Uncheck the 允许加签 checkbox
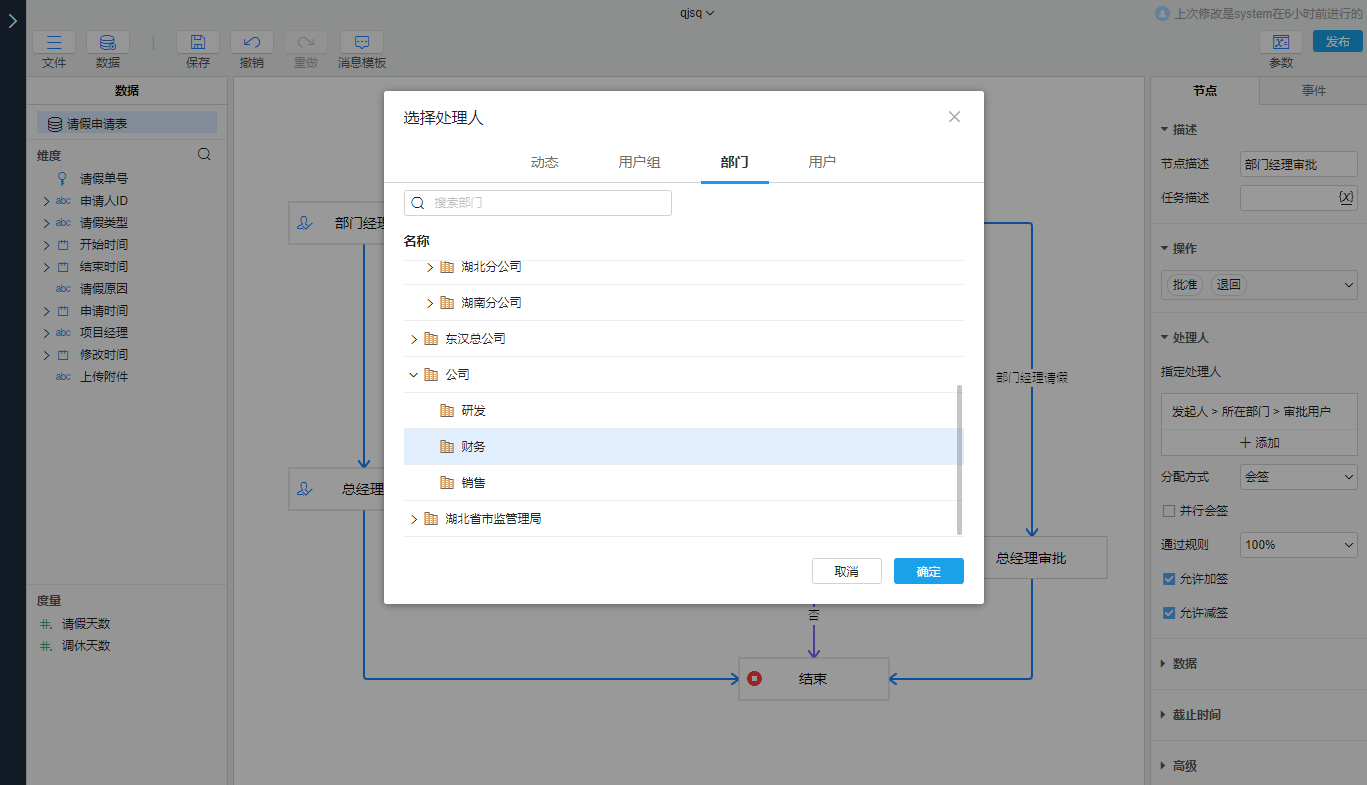This screenshot has height=785, width=1367. click(x=1169, y=579)
